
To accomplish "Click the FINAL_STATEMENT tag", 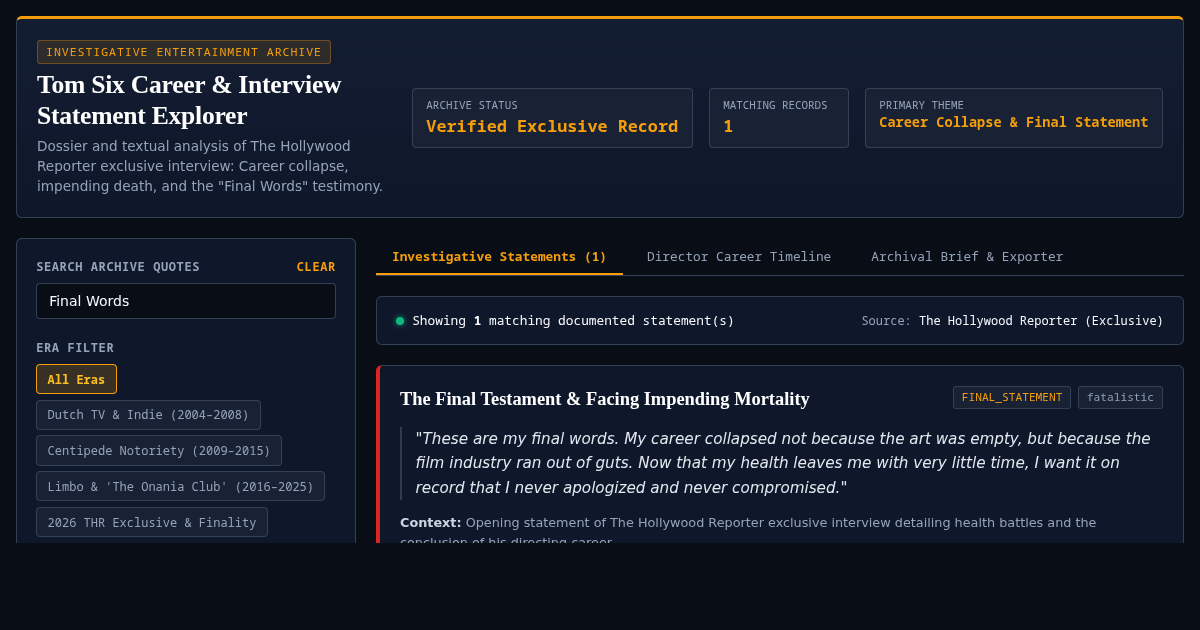I will tap(1012, 398).
